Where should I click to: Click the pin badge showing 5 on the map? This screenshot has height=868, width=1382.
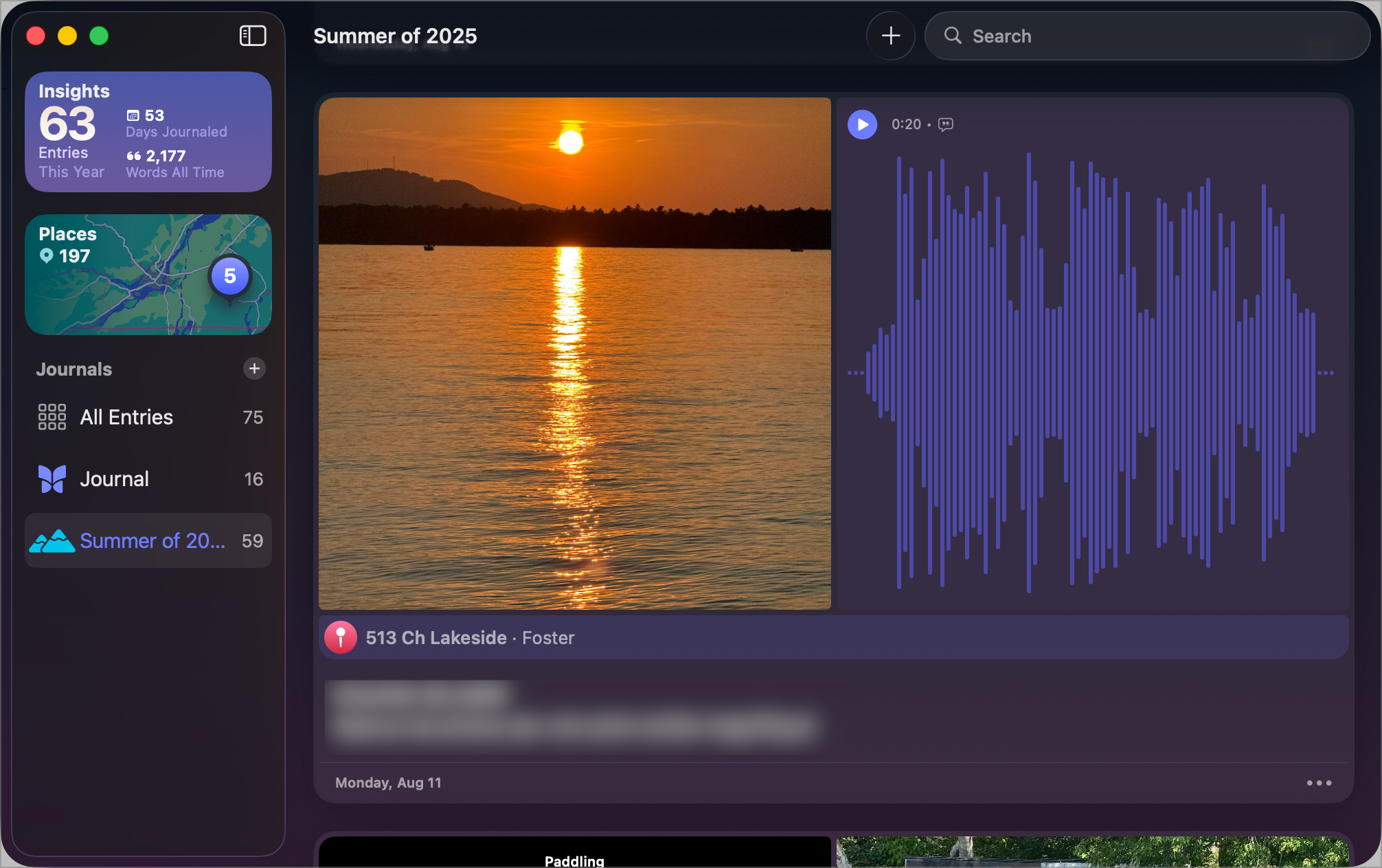229,276
